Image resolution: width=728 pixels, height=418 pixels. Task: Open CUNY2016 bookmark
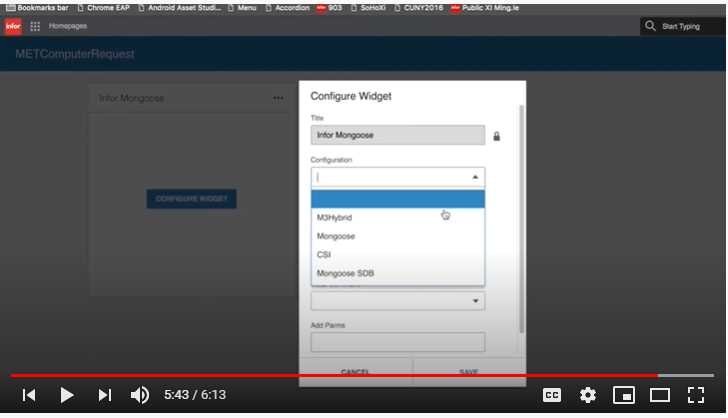pos(418,8)
